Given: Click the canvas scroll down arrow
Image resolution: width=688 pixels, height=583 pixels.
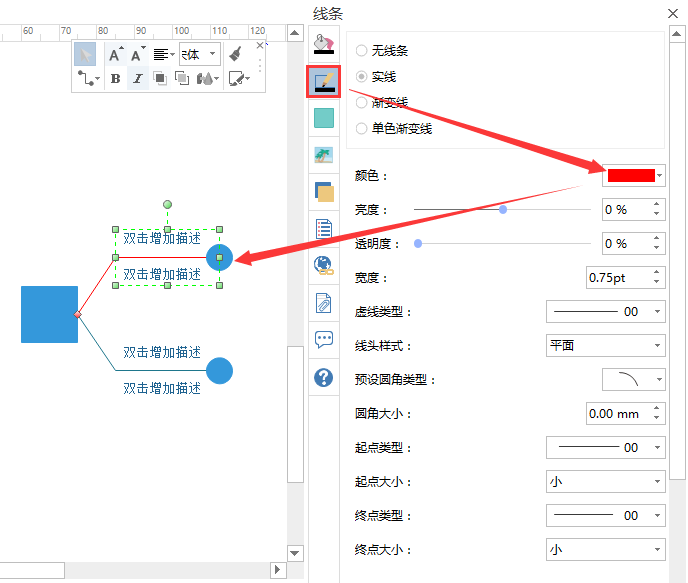Looking at the screenshot, I should [x=295, y=553].
